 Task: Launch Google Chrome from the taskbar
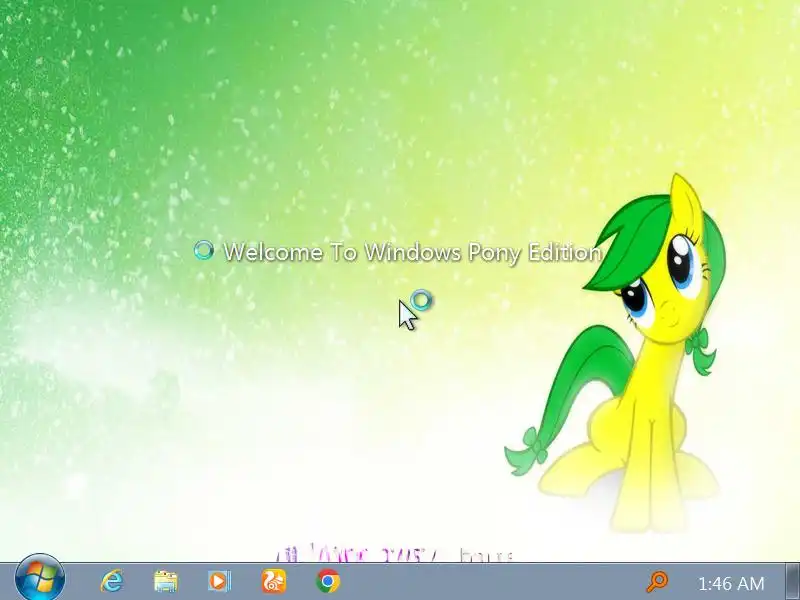(328, 581)
